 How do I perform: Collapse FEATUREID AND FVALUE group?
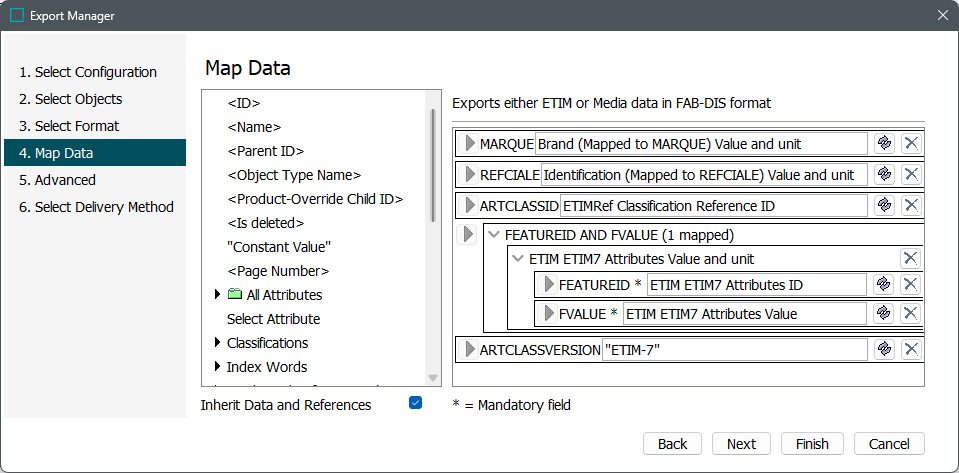click(x=493, y=236)
